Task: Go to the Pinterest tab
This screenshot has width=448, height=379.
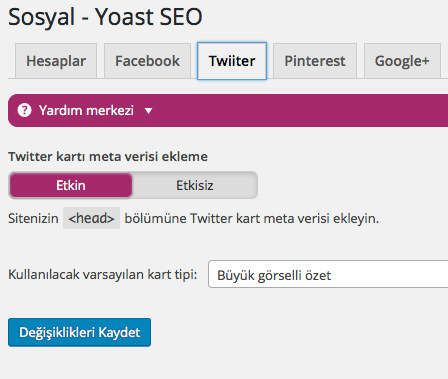Action: [x=315, y=61]
